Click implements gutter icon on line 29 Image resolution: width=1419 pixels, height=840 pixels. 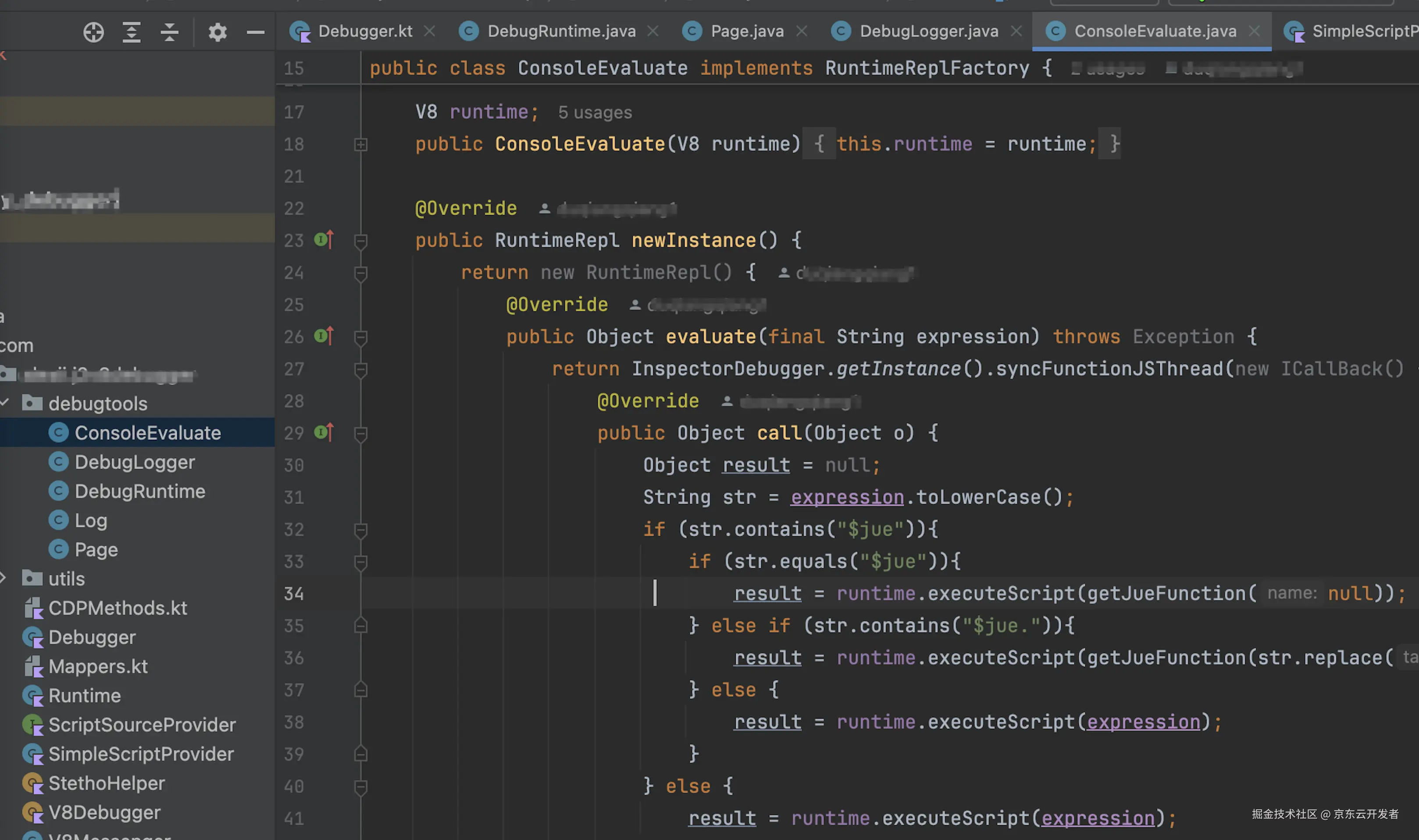[x=324, y=432]
